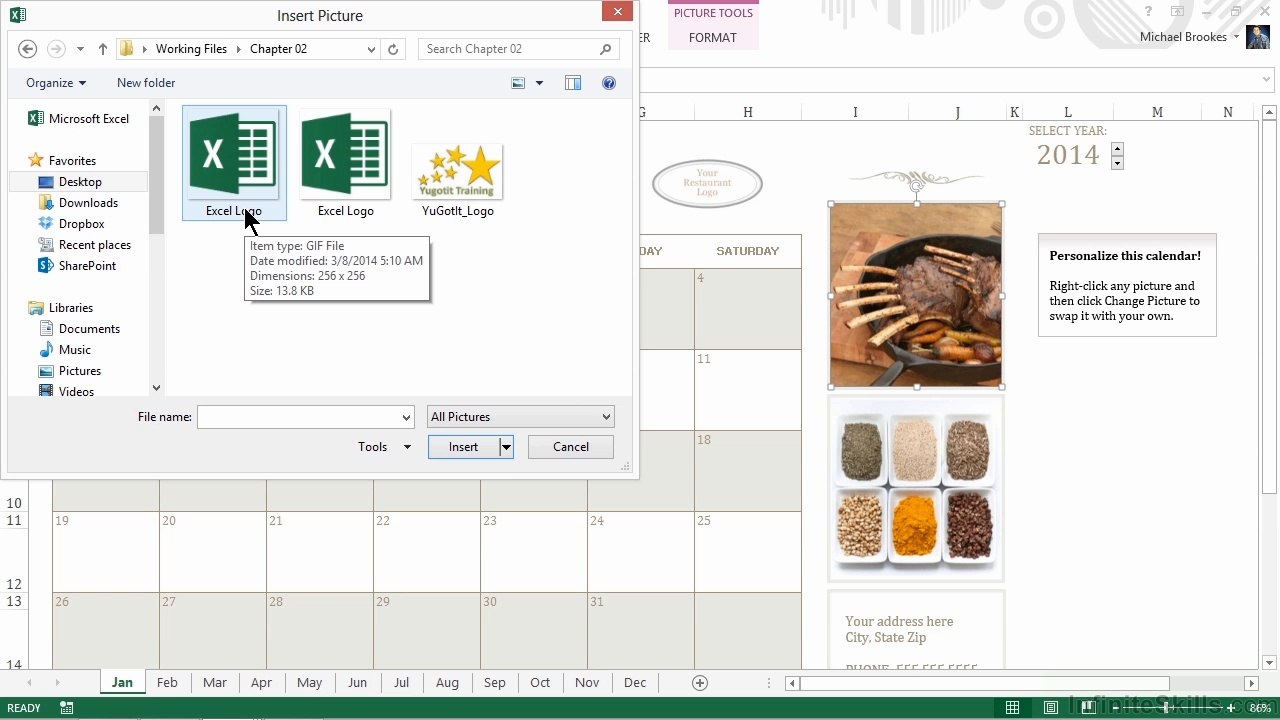Screen dimensions: 1280x720
Task: Open Michael Brookes account menu
Action: click(x=1190, y=37)
